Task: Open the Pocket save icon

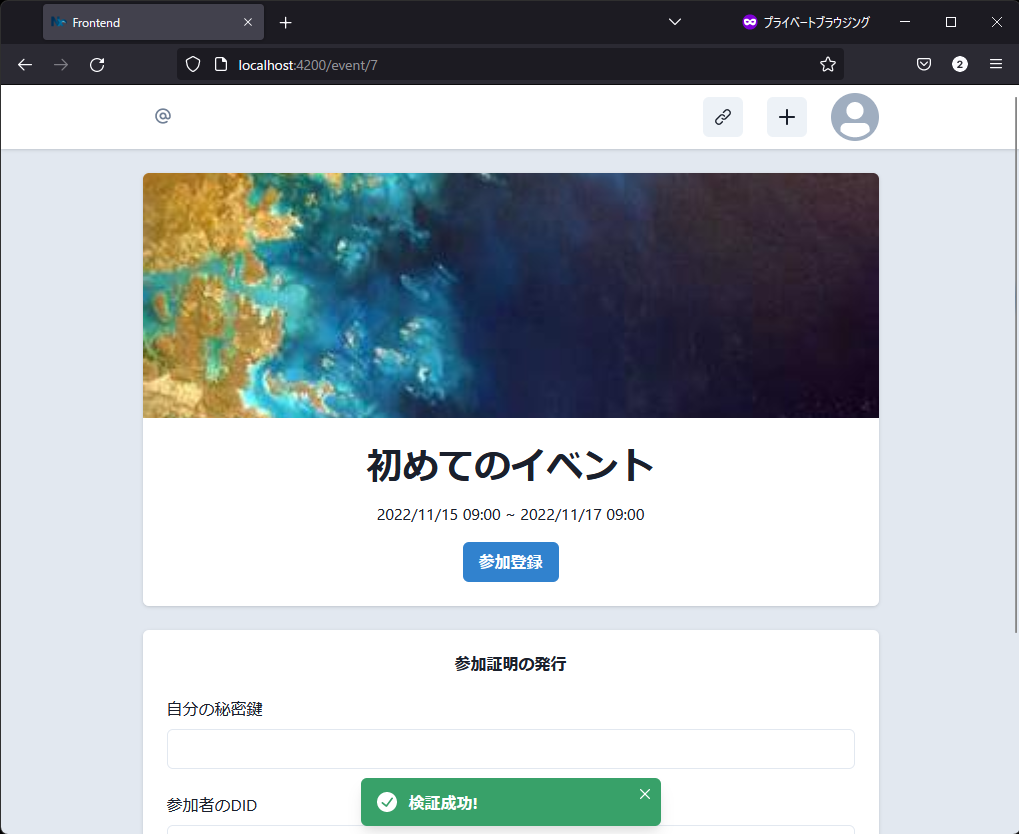Action: [924, 65]
